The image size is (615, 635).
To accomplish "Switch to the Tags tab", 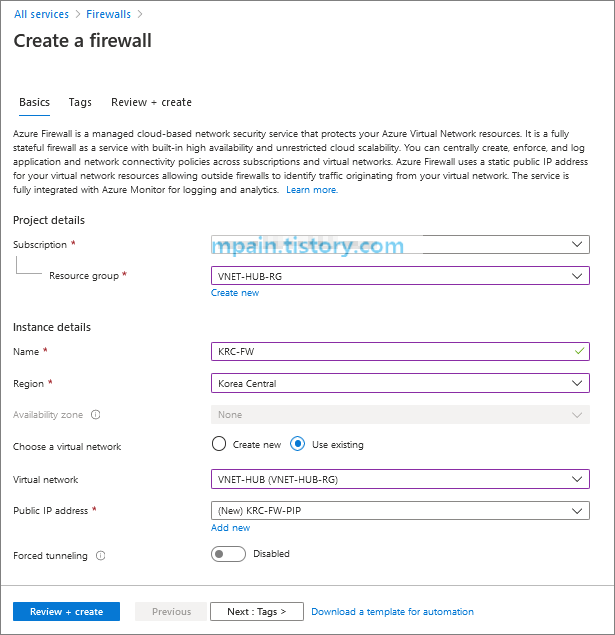I will click(x=80, y=102).
